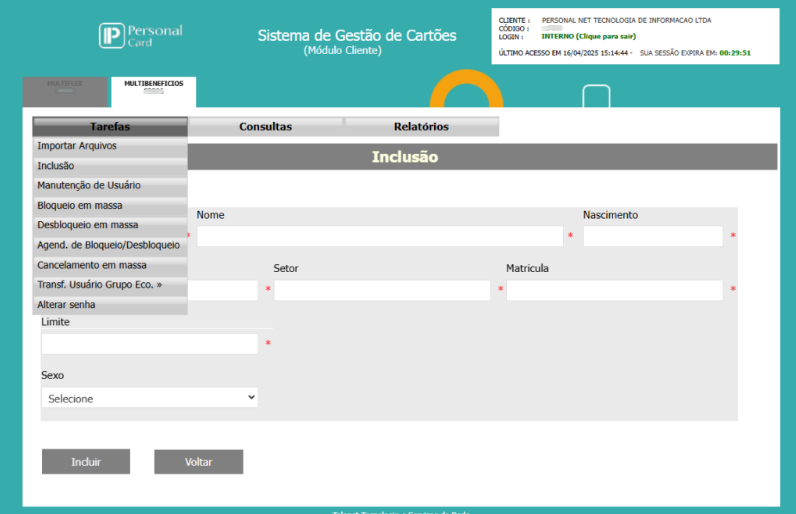The width and height of the screenshot is (796, 514).
Task: Focus the Matricula input field
Action: [x=614, y=290]
